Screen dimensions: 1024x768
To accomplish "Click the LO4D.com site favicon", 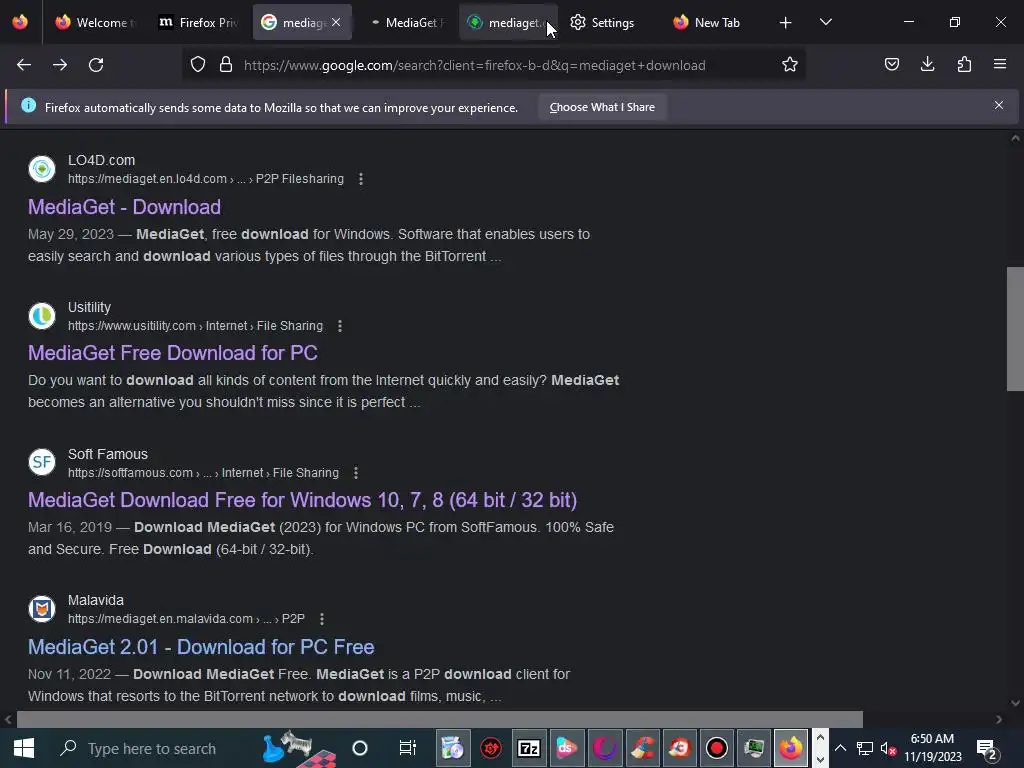I will pos(42,169).
